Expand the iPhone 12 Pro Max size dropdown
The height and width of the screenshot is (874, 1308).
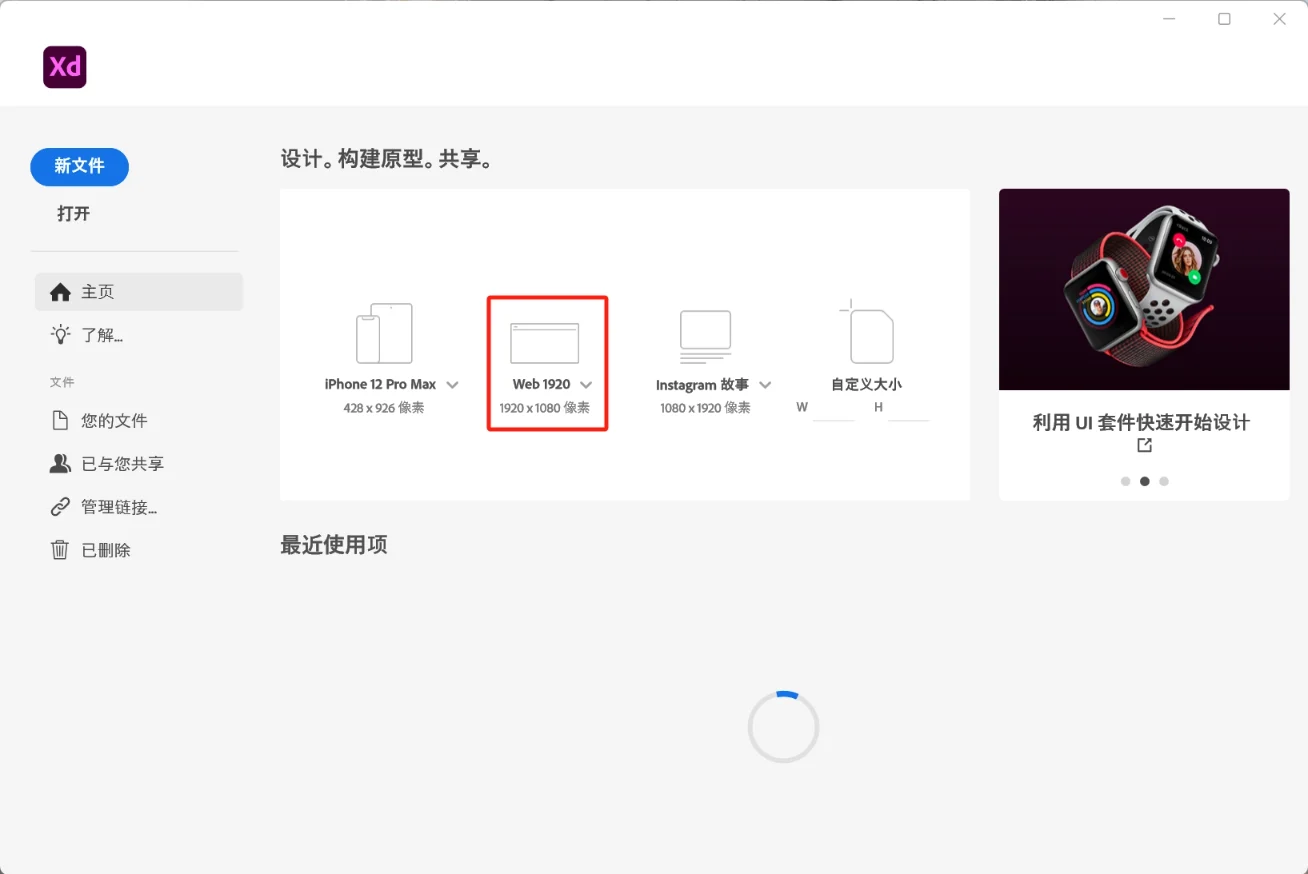[452, 385]
